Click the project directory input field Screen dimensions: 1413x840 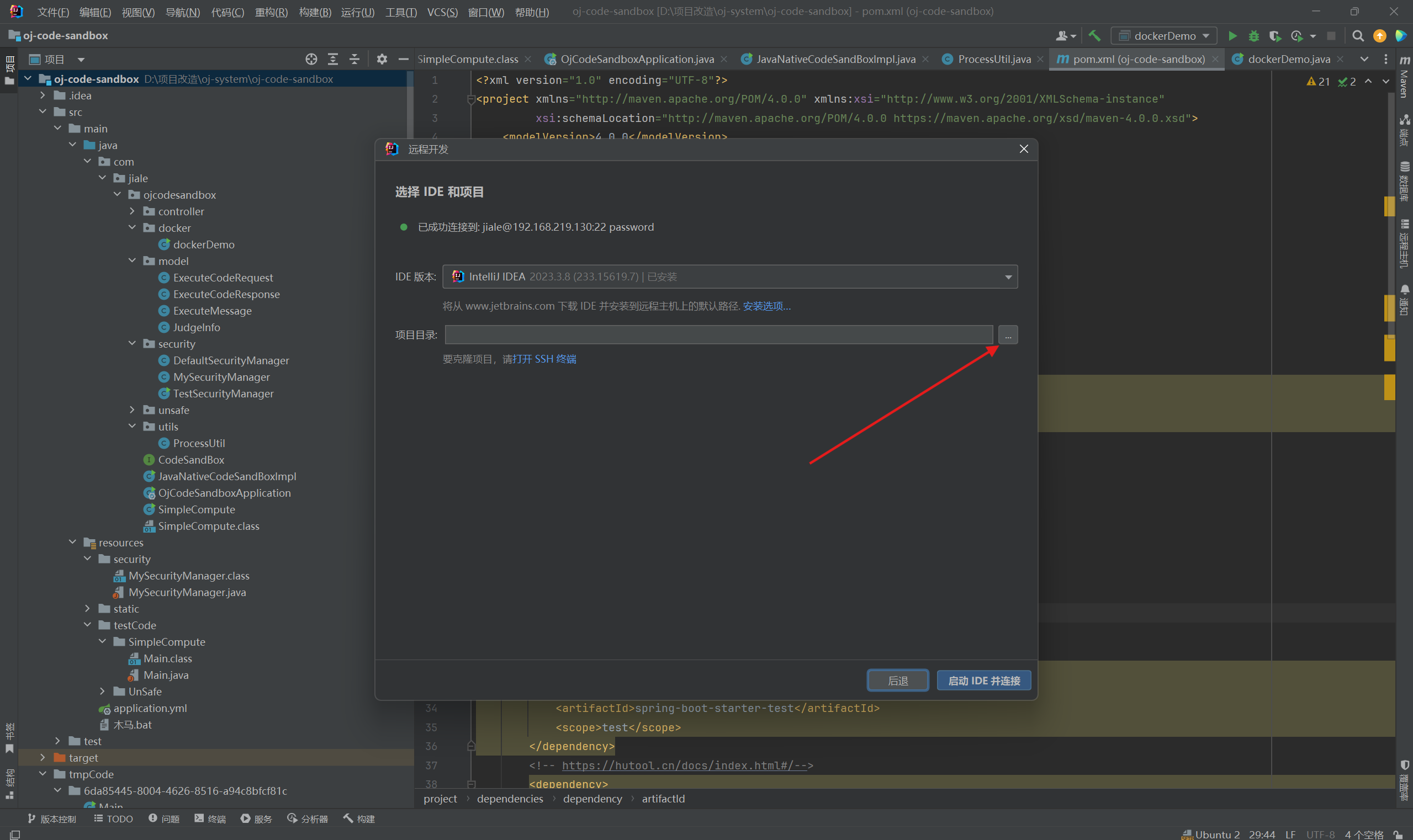[718, 335]
